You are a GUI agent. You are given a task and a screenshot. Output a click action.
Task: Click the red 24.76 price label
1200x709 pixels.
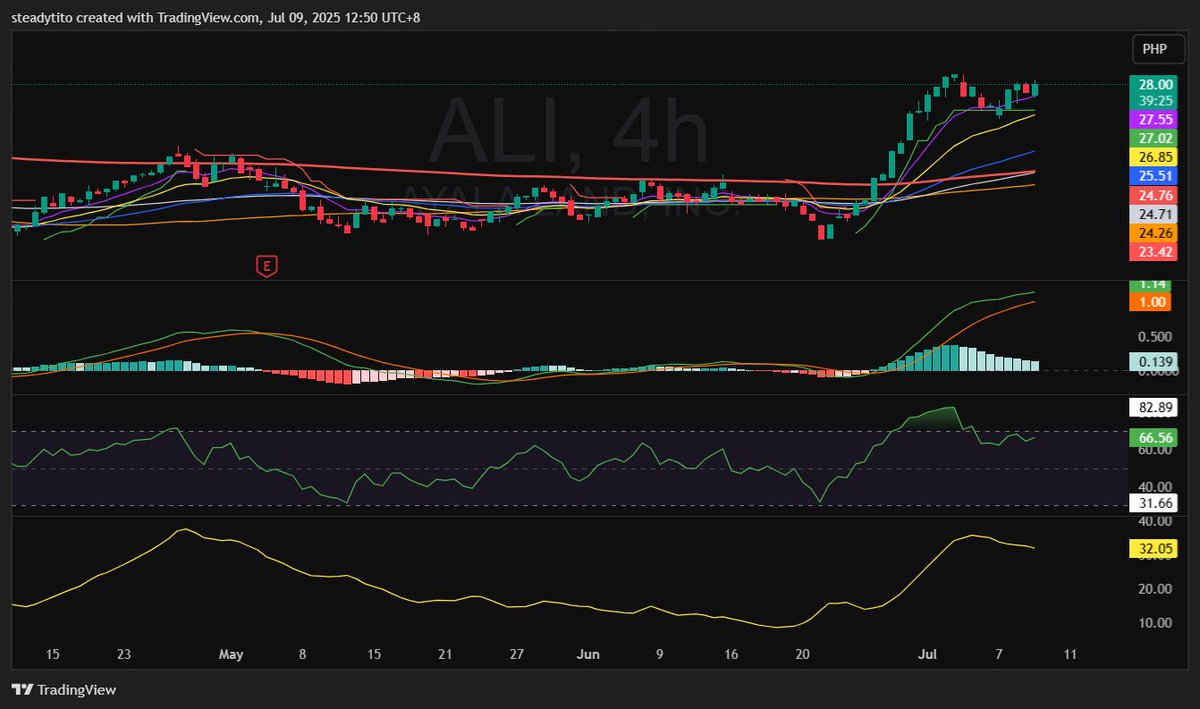point(1152,195)
